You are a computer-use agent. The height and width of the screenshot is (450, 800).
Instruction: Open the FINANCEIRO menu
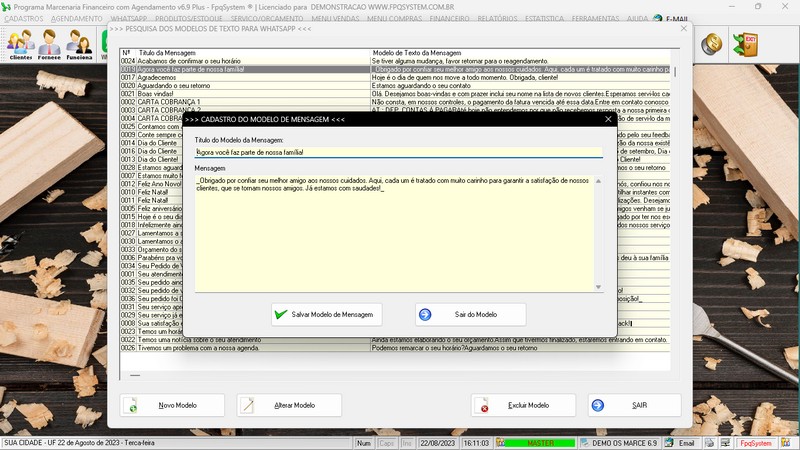449,18
